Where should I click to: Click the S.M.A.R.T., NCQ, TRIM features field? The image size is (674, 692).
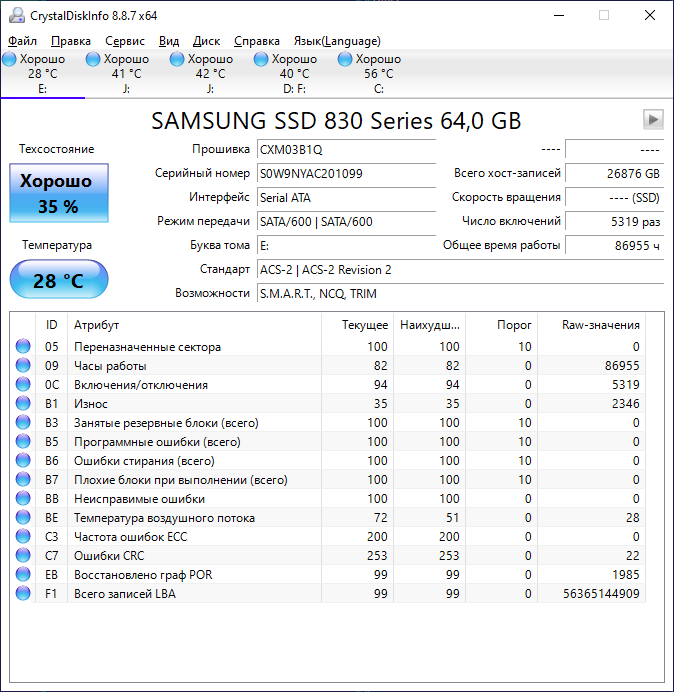click(x=460, y=293)
